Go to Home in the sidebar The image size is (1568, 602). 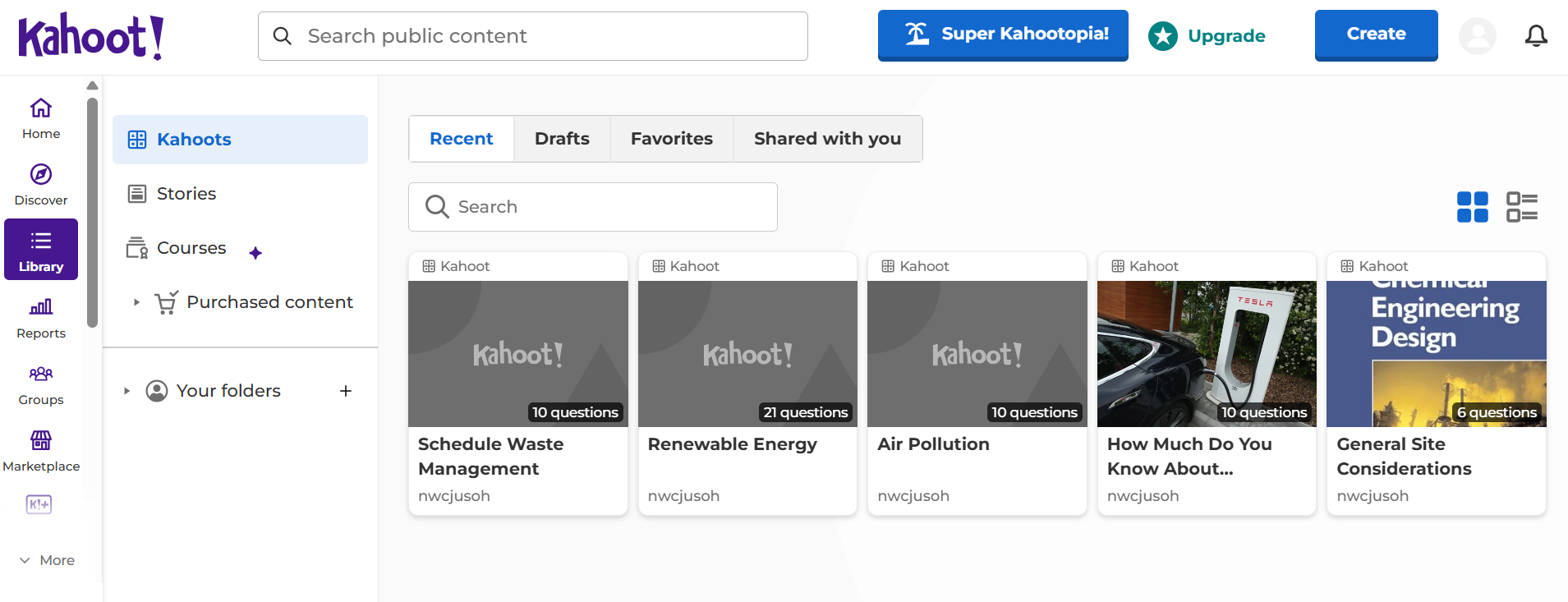pyautogui.click(x=41, y=118)
